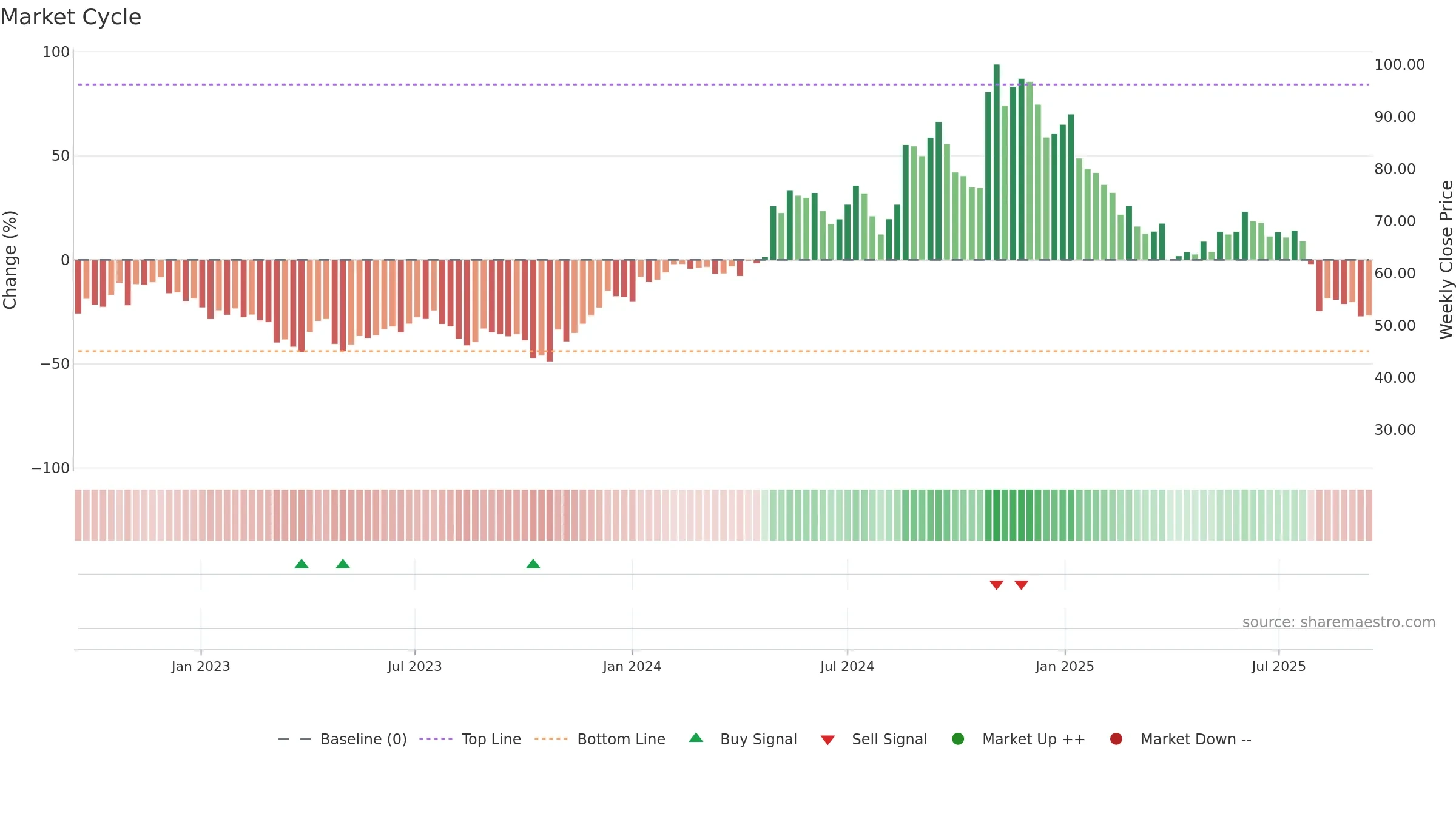Click the 100 tick on left axis
Screen dimensions: 1456x819
point(56,52)
